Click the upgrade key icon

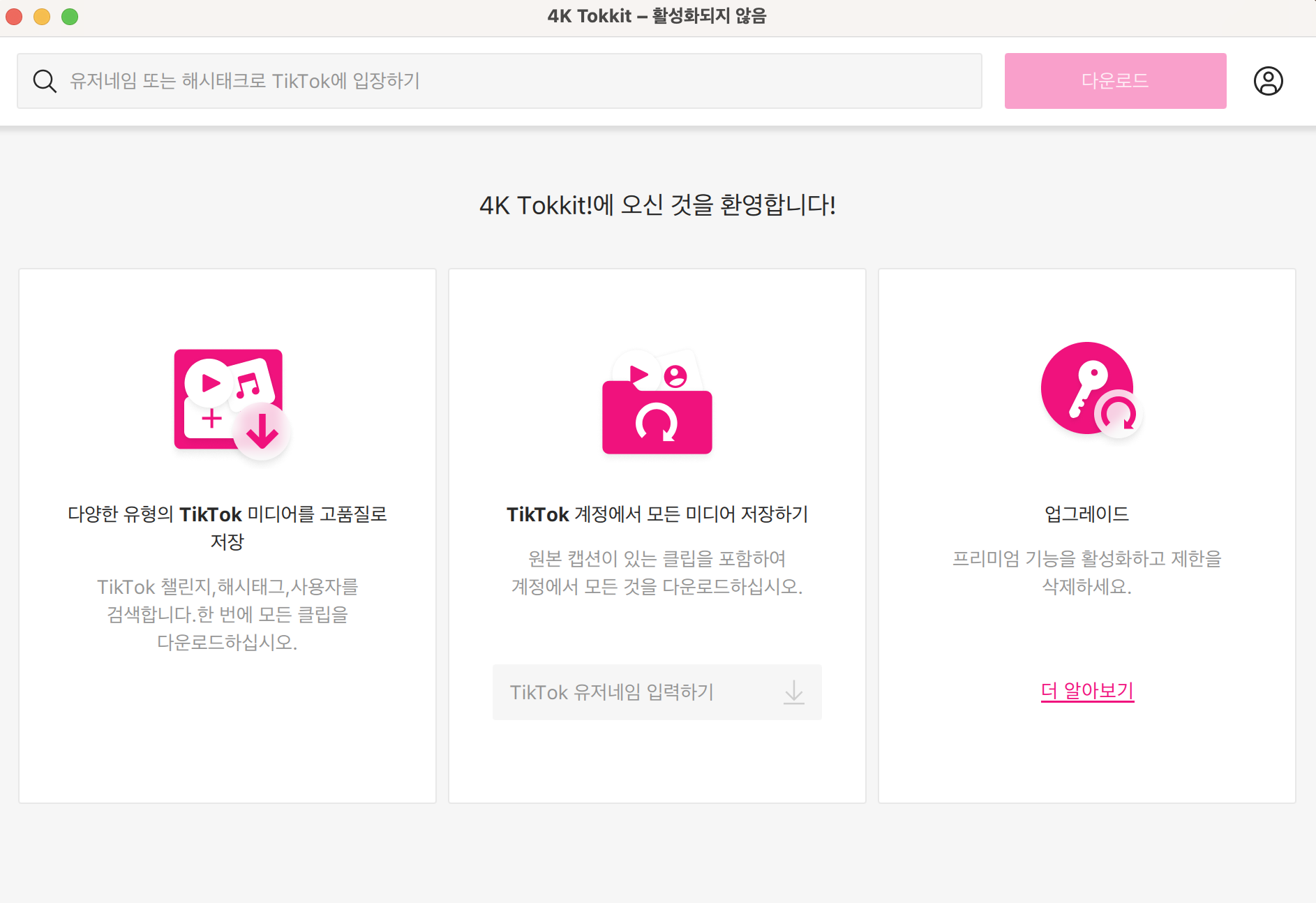[x=1091, y=389]
